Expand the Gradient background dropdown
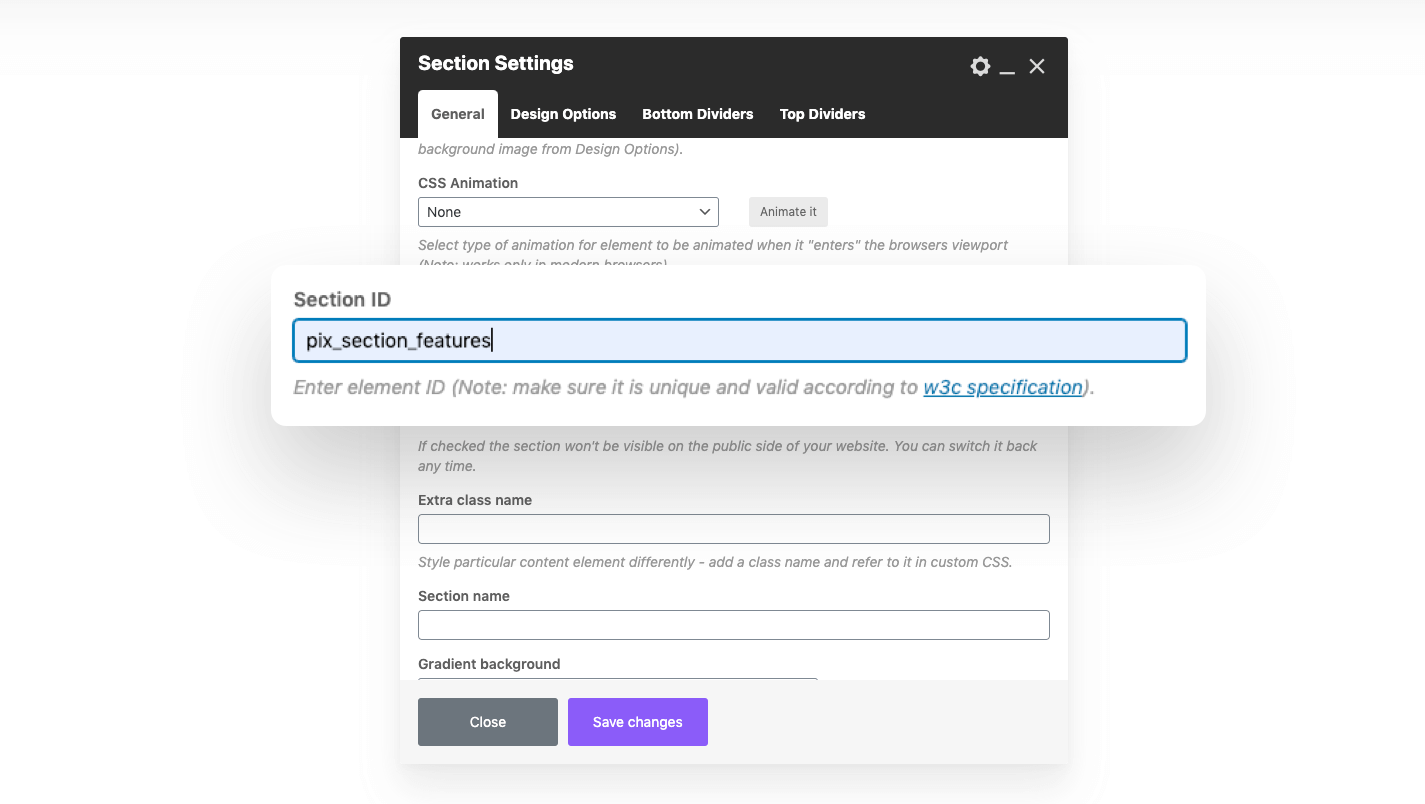Image resolution: width=1425 pixels, height=804 pixels. 618,681
